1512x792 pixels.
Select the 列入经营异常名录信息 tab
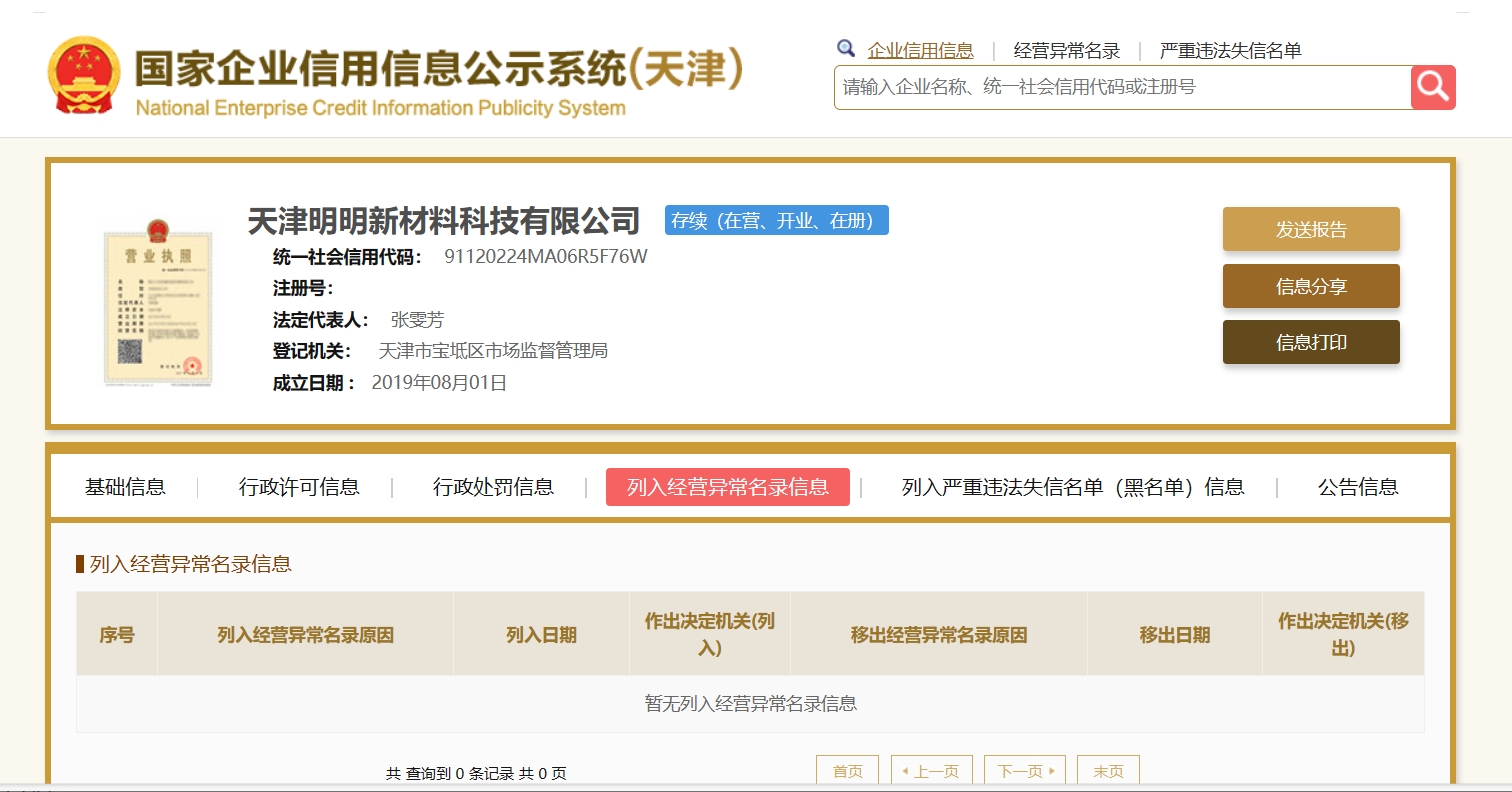point(728,487)
